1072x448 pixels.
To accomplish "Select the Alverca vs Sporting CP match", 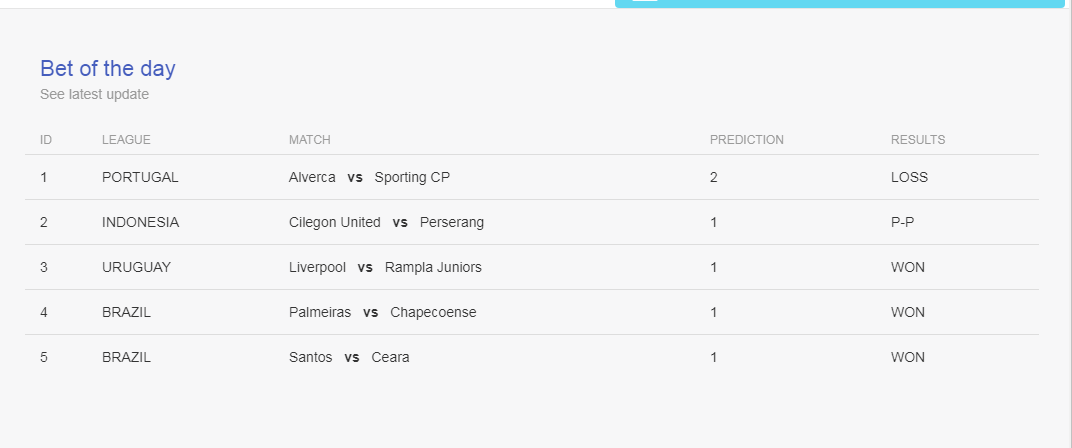I will (x=369, y=177).
